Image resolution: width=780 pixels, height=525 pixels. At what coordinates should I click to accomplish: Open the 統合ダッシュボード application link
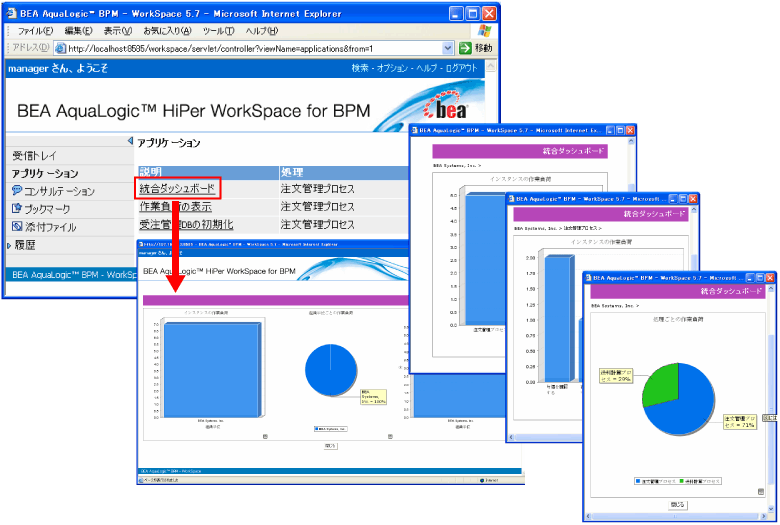(x=177, y=189)
